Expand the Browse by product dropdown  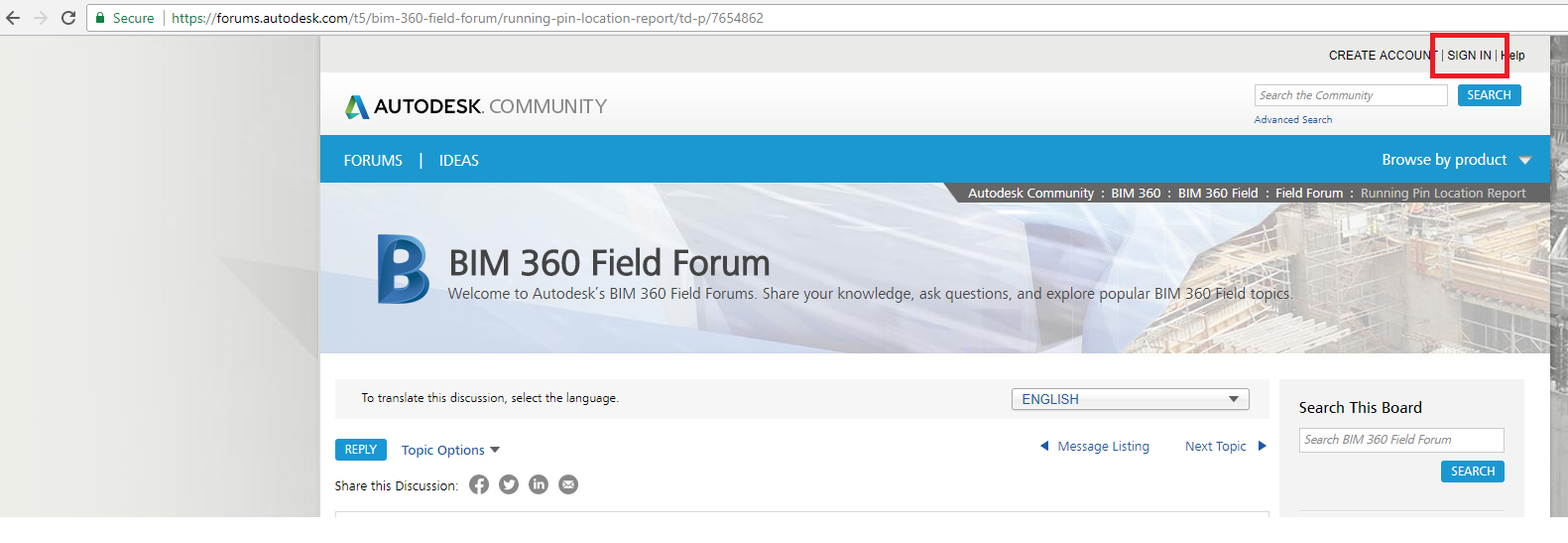point(1456,160)
